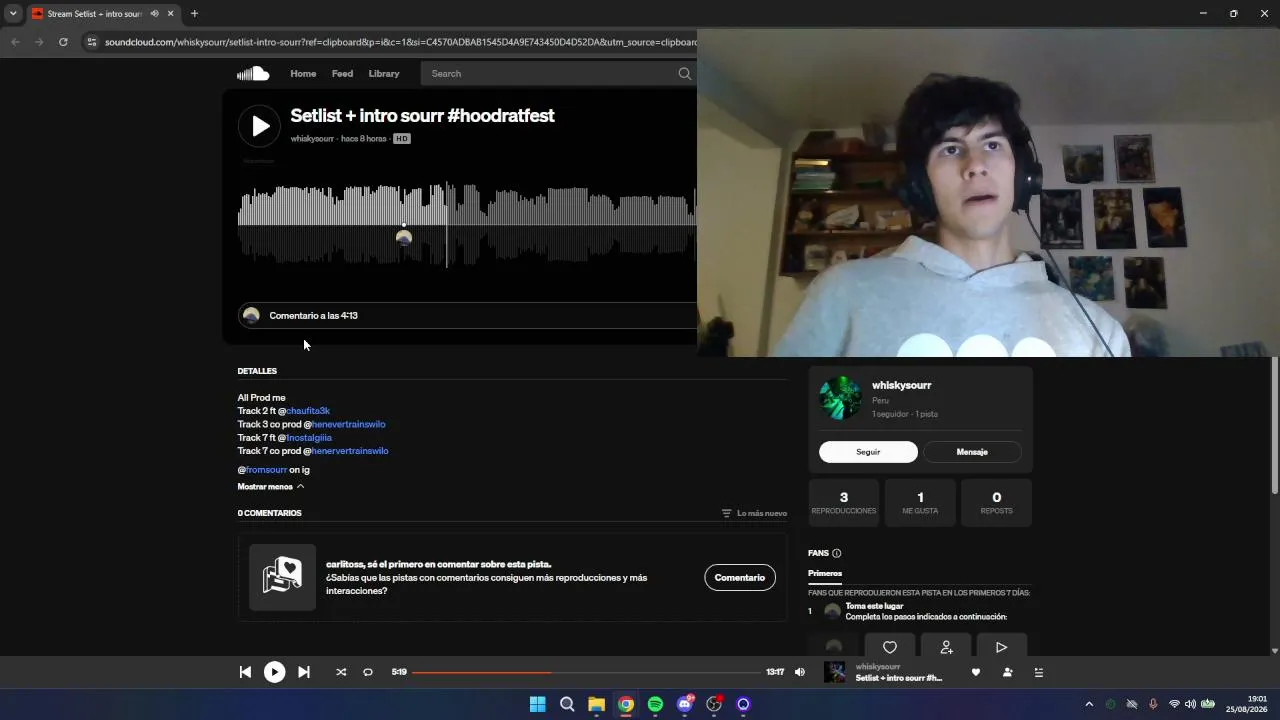Click whiskysourr name under the track title

[312, 139]
